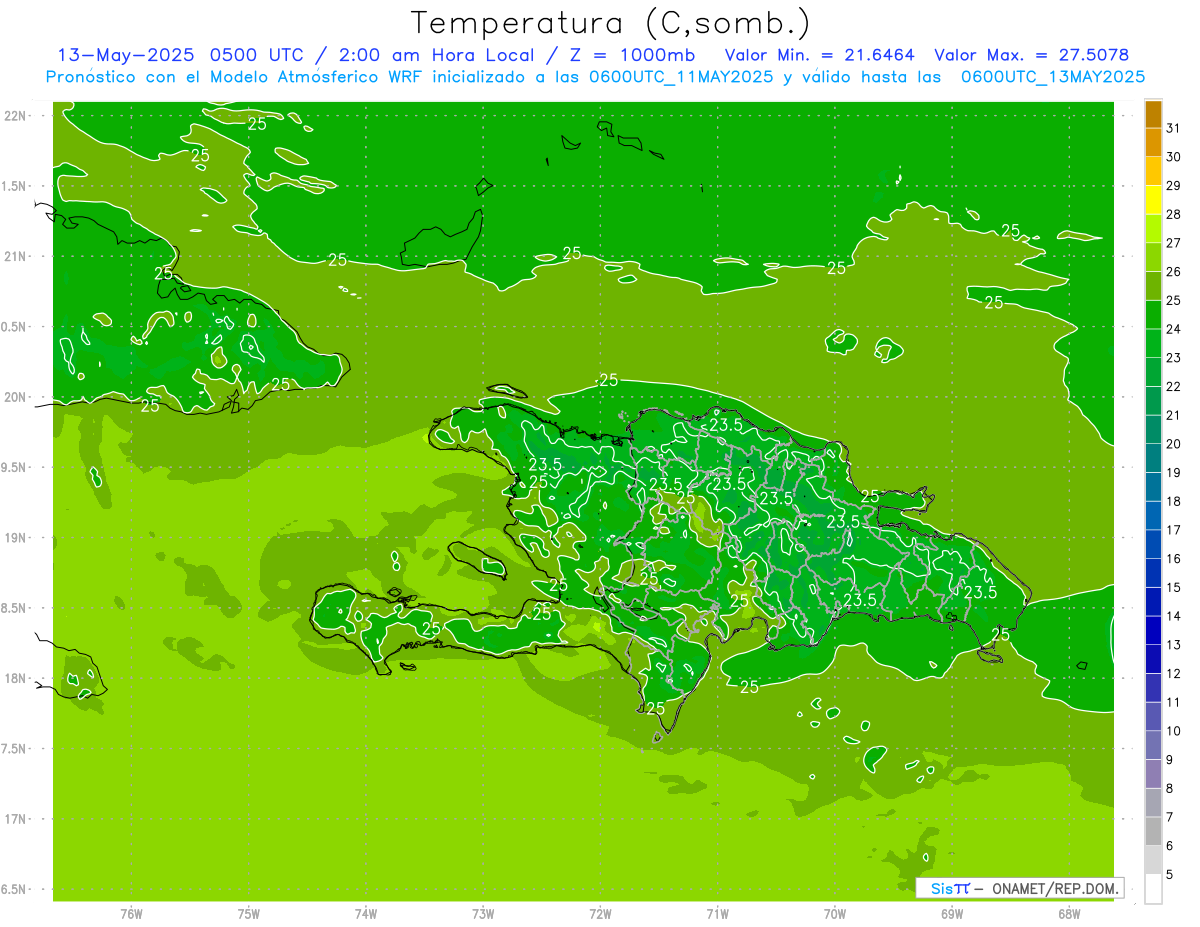Click the '21N' latitude axis label
This screenshot has height=927, width=1200.
[16, 256]
